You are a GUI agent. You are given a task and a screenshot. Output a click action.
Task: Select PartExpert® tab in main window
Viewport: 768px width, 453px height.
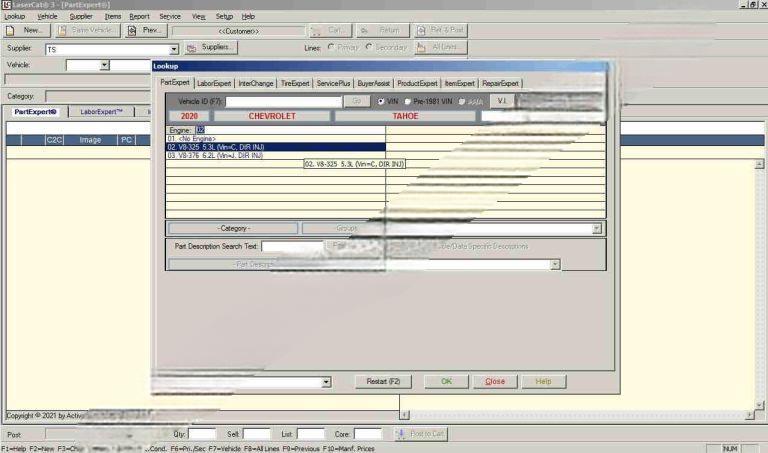(x=35, y=112)
